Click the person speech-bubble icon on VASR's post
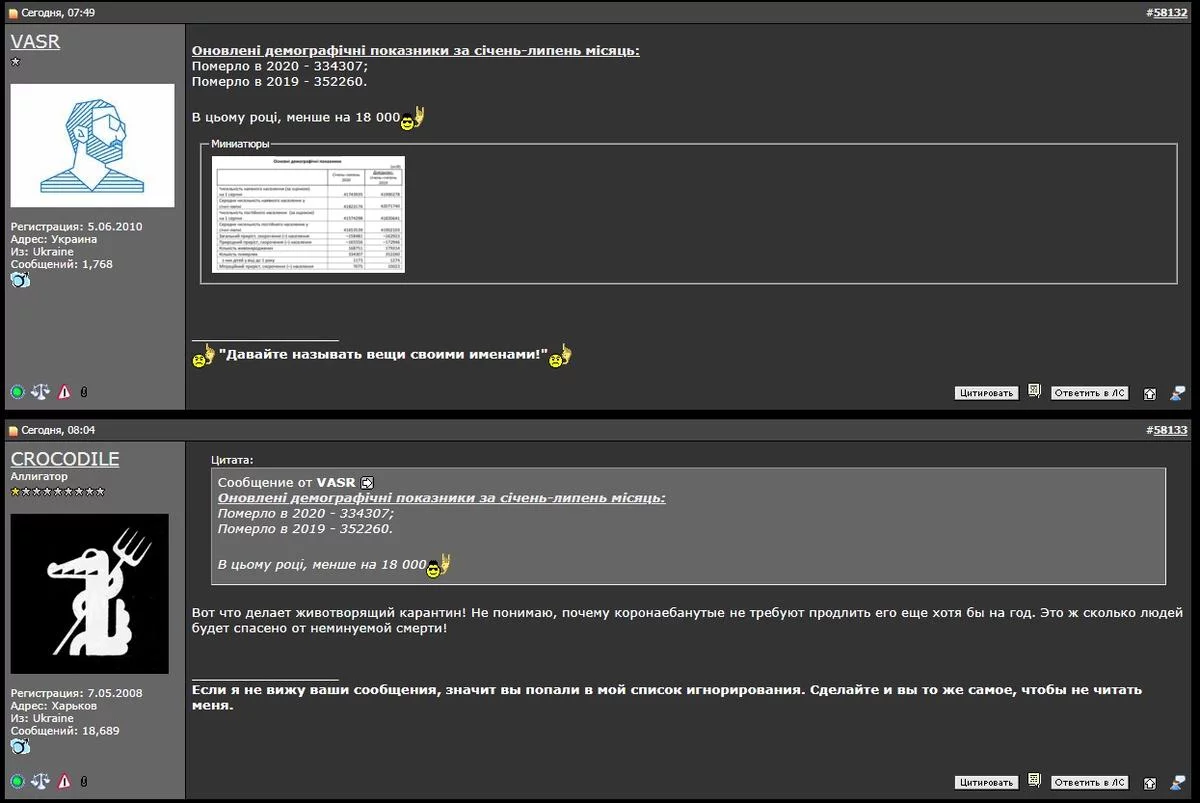The image size is (1200, 803). [x=1177, y=393]
